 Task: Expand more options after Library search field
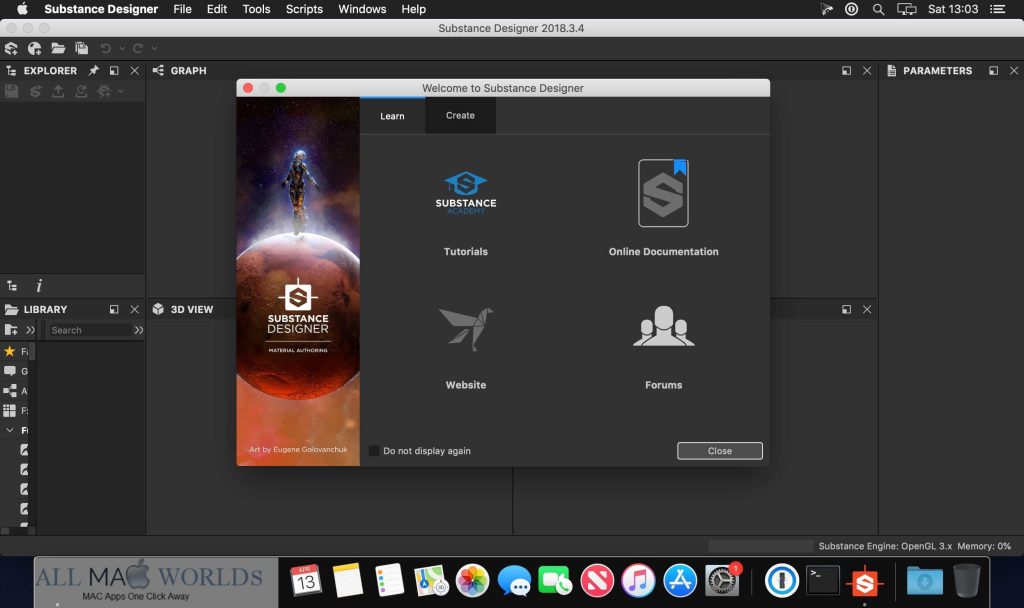click(x=138, y=330)
